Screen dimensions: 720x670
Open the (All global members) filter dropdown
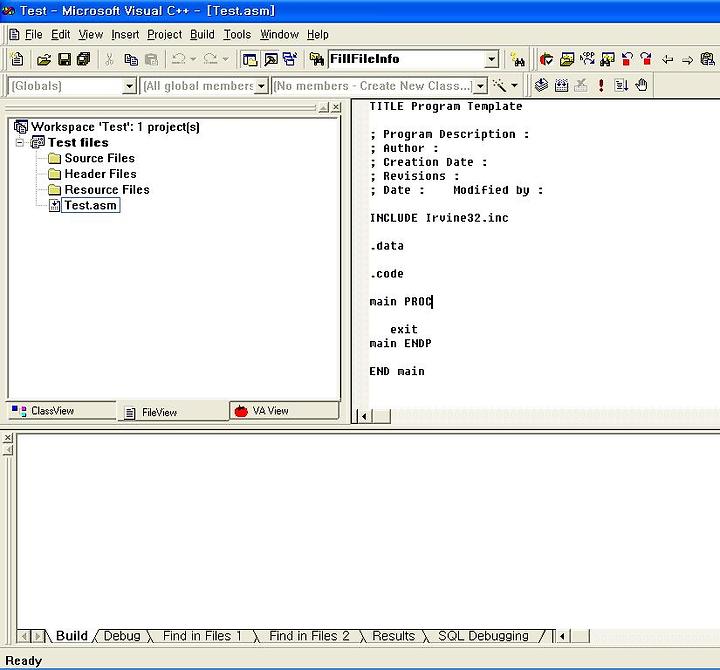click(261, 86)
